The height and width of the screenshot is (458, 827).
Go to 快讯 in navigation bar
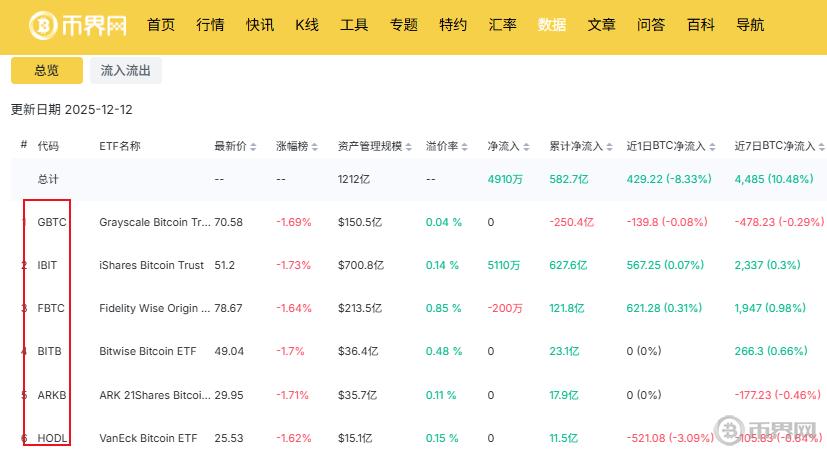(x=260, y=25)
